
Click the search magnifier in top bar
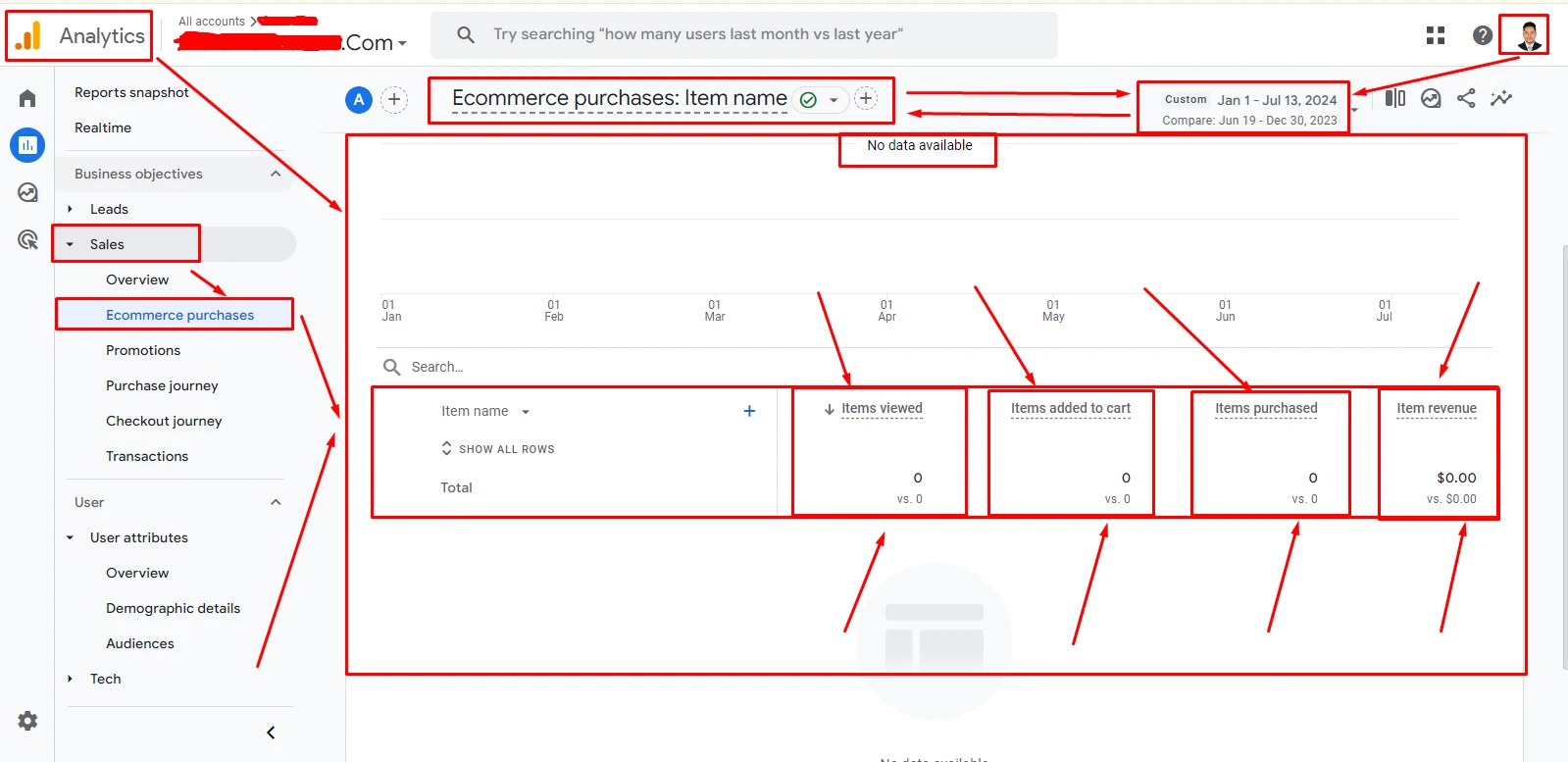(x=466, y=35)
